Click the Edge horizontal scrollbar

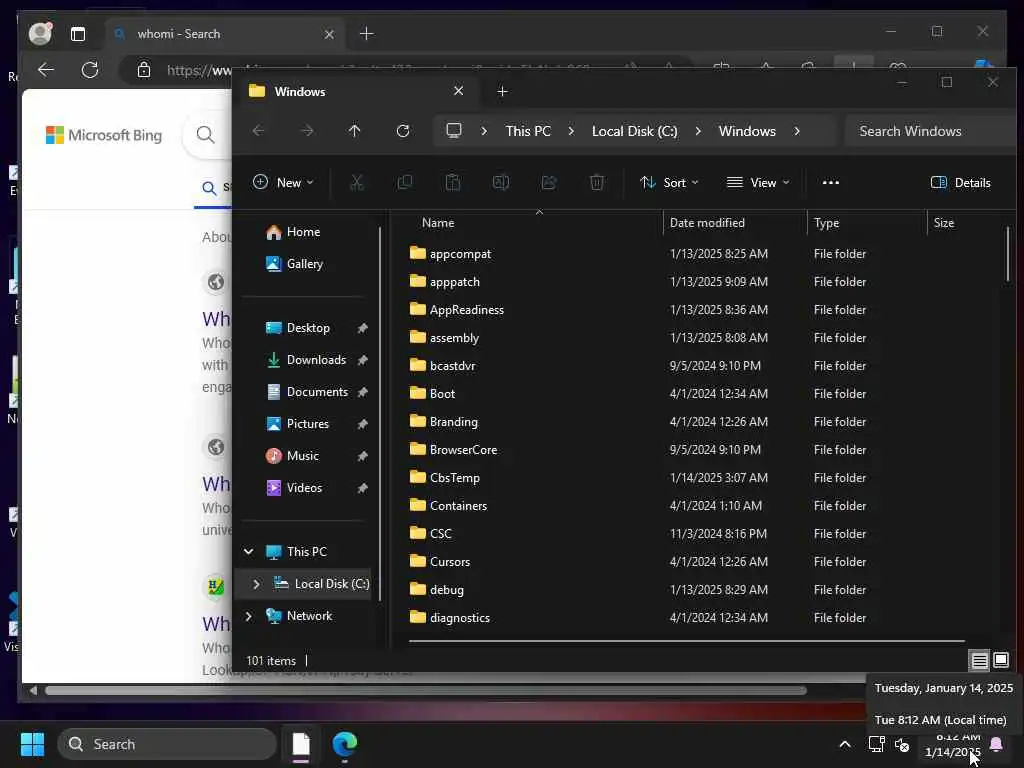(x=426, y=690)
